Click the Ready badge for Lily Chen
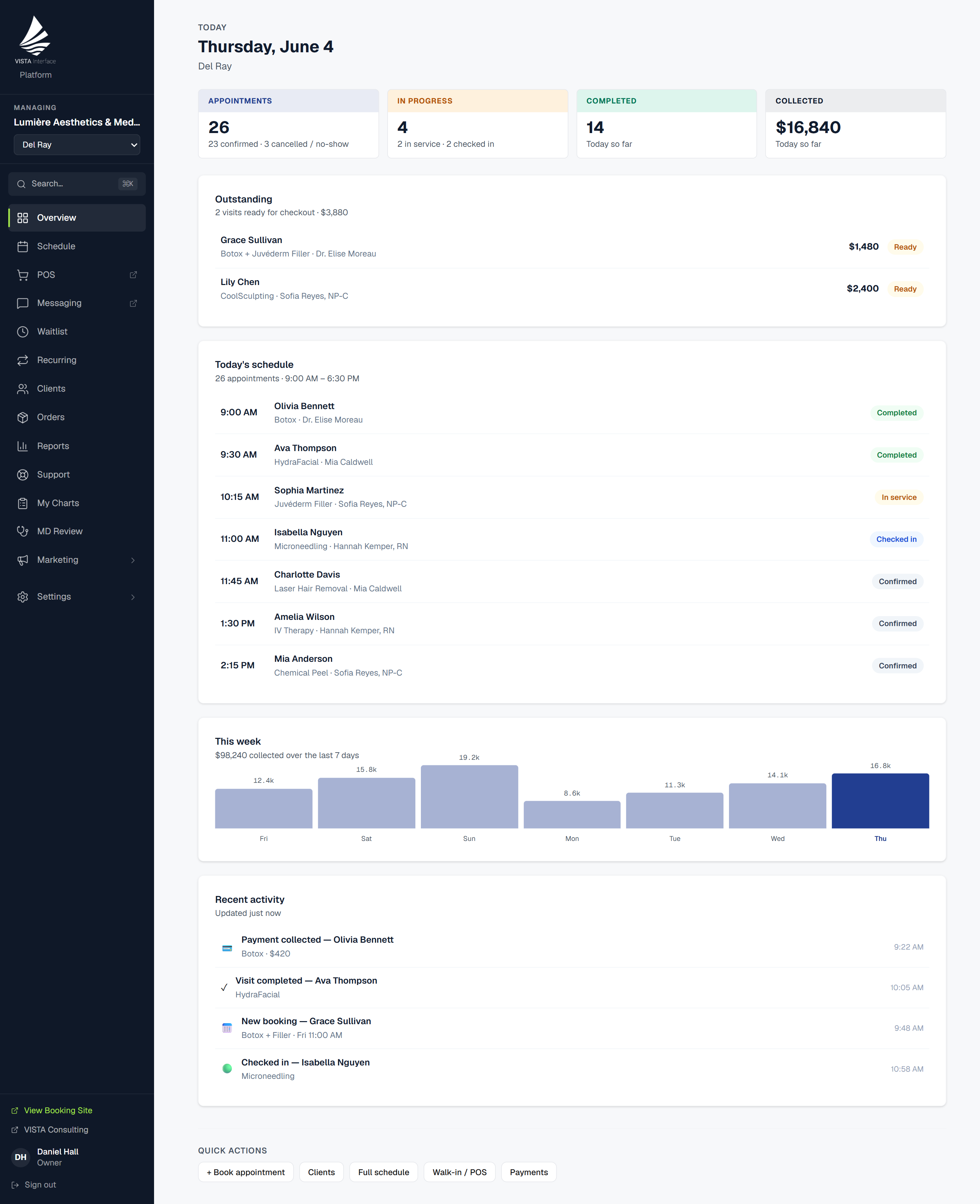The height and width of the screenshot is (1204, 980). pos(905,289)
